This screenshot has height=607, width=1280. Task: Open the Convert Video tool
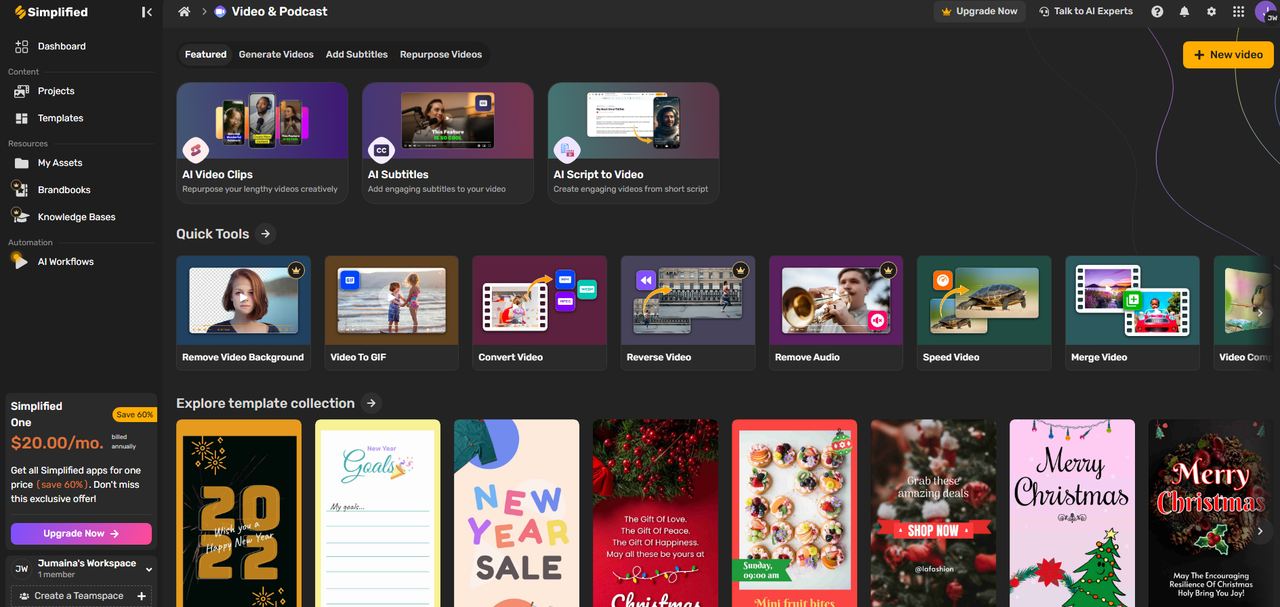pos(540,313)
